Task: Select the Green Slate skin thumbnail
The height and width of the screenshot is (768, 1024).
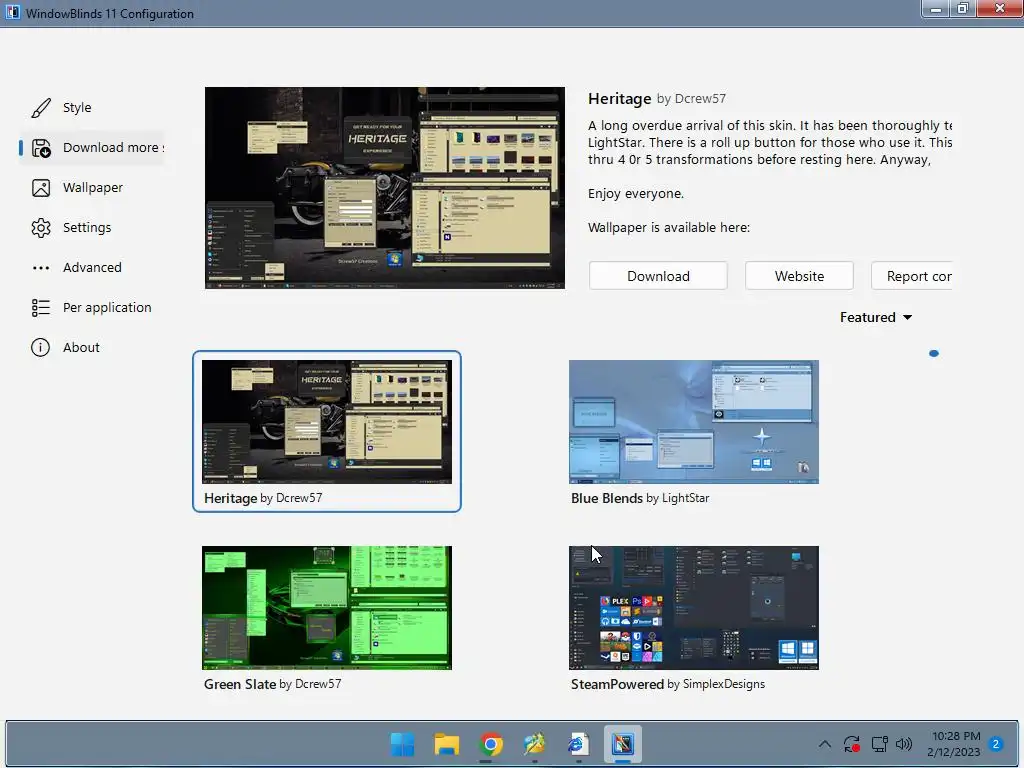Action: [327, 608]
